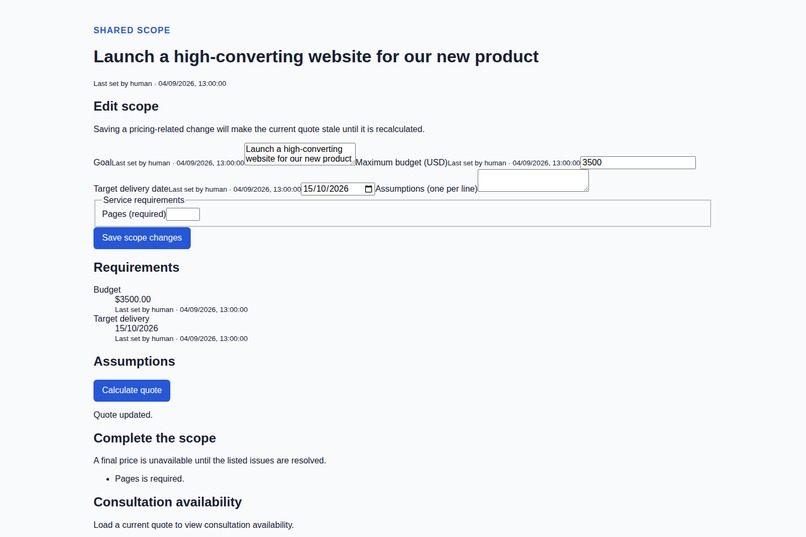Focus the Goal text area
Screen dimensions: 806x537
(300, 154)
